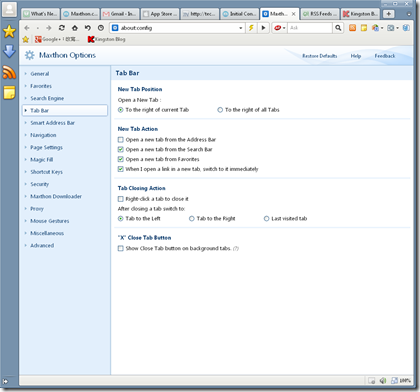Click the orange RSS toolbar icon
420x392 pixels.
coord(352,28)
